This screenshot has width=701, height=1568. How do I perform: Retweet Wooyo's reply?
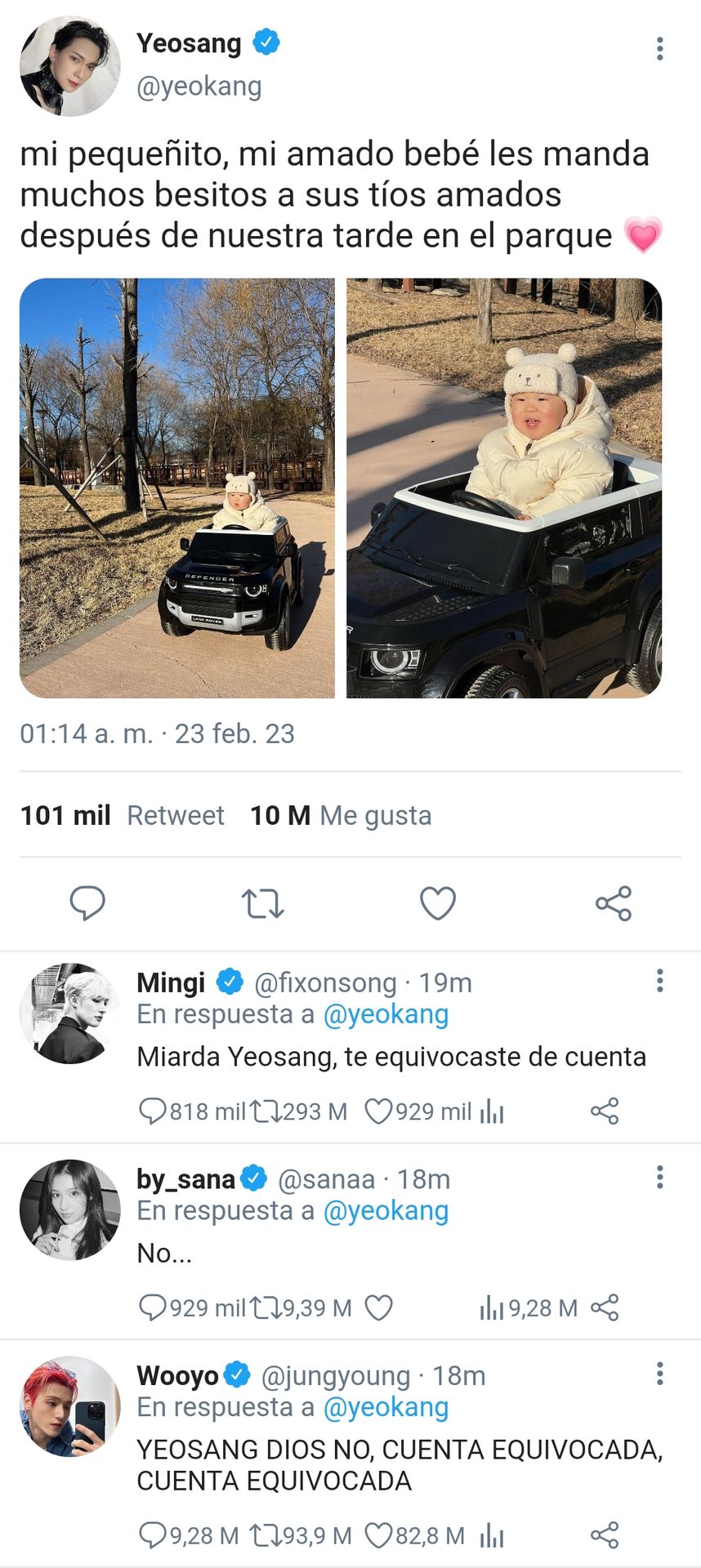click(x=265, y=1536)
